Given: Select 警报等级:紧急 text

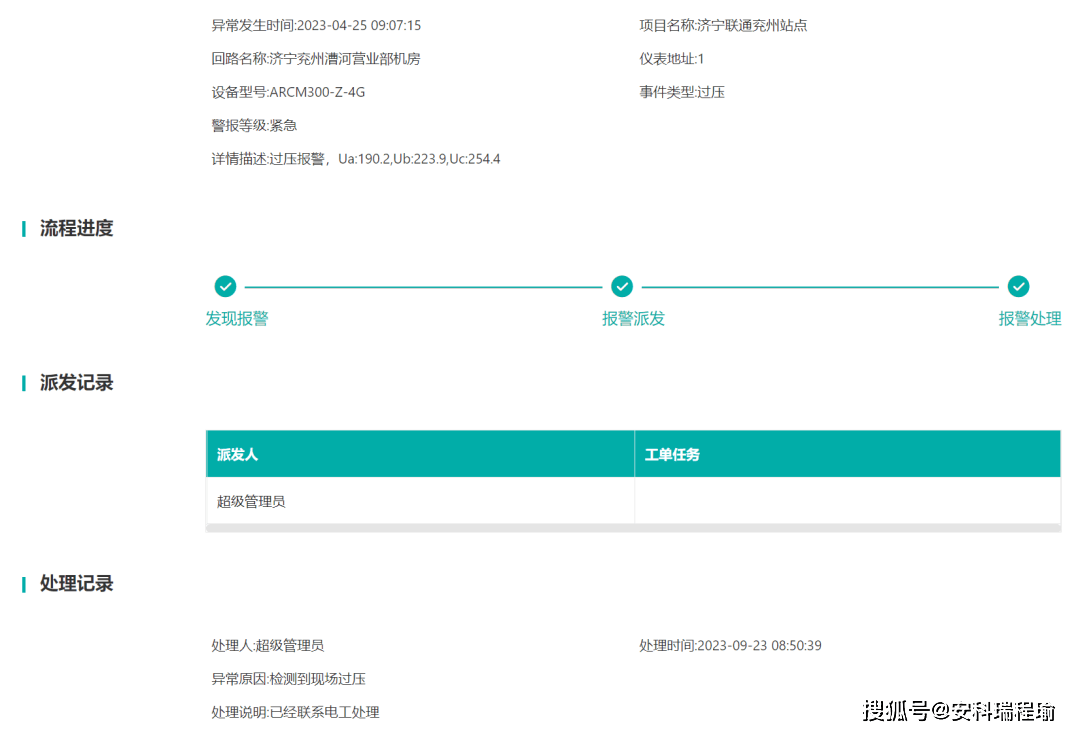Looking at the screenshot, I should click(x=254, y=125).
